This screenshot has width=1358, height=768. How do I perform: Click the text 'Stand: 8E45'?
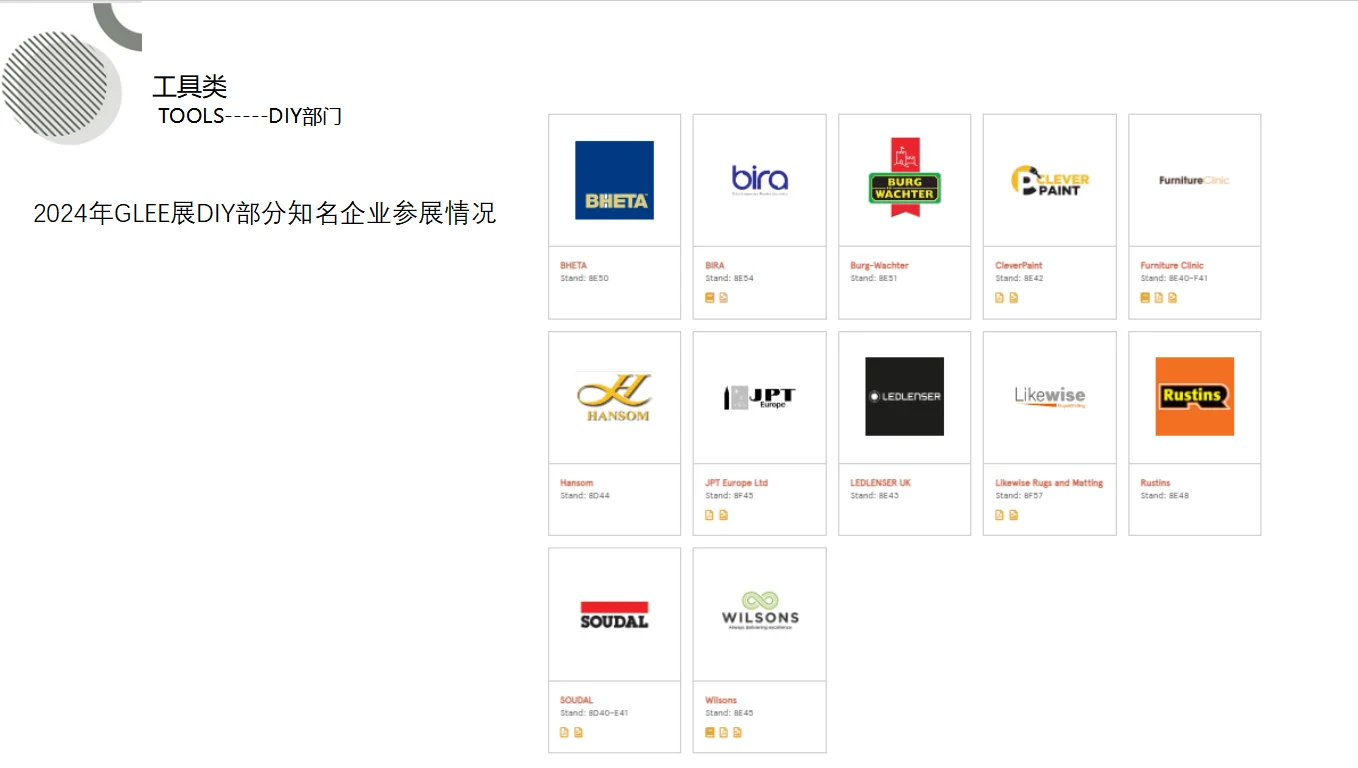point(729,713)
